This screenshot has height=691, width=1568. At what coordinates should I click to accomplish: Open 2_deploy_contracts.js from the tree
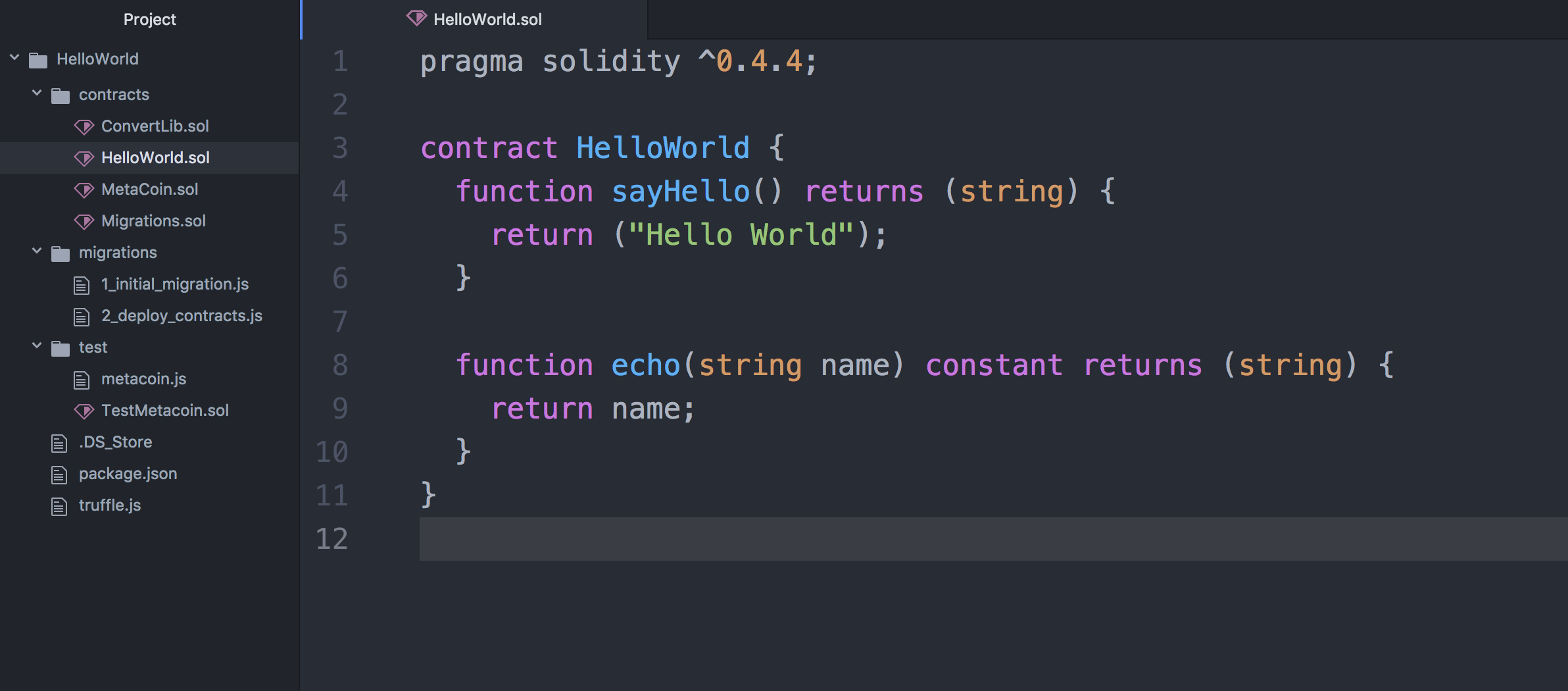(182, 316)
